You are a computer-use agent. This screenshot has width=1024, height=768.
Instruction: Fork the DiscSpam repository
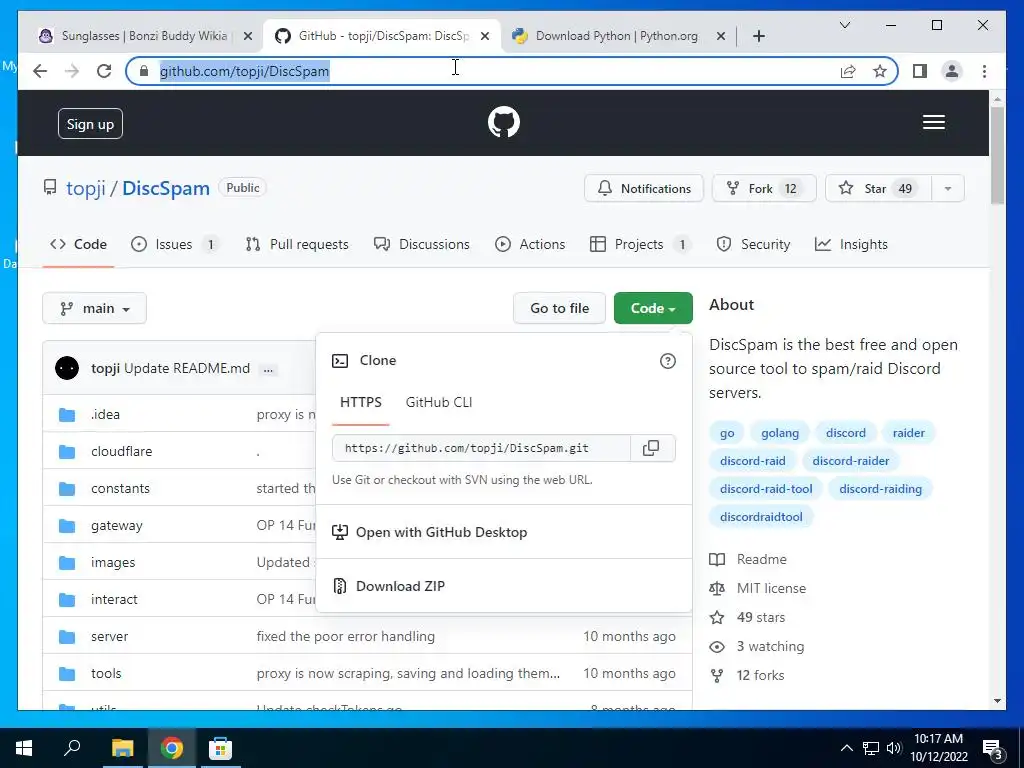click(764, 189)
